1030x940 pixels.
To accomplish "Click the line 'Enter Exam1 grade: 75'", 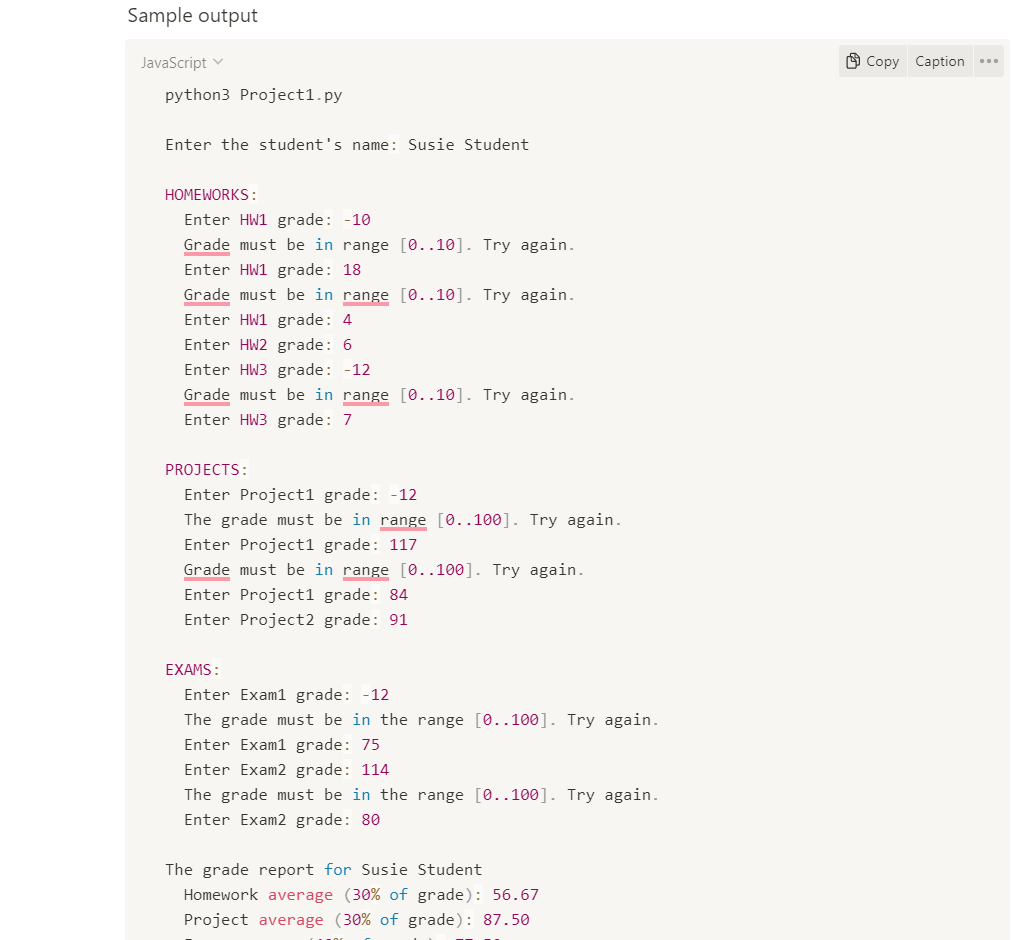I will (282, 744).
